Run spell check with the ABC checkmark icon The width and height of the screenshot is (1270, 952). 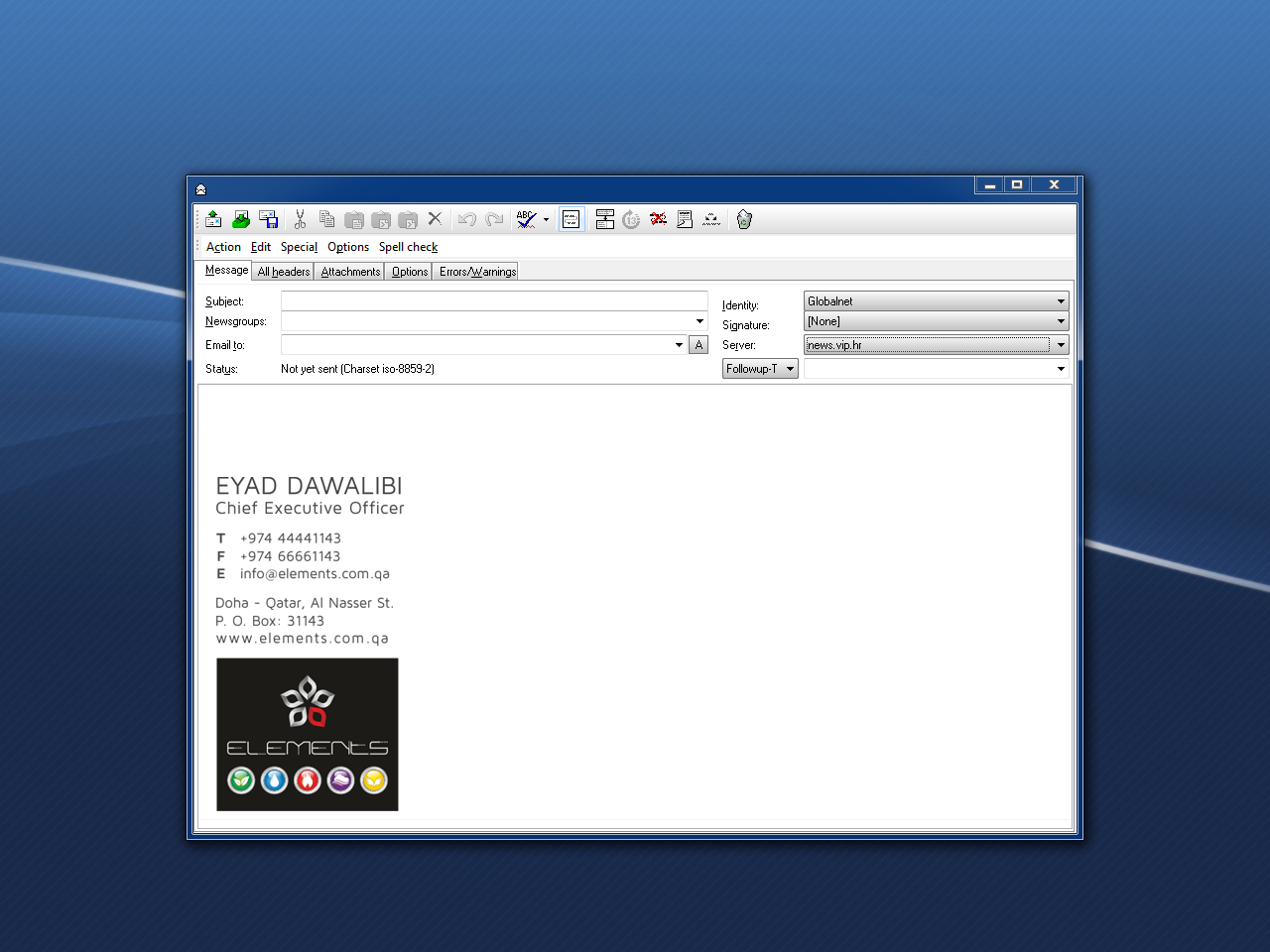[x=526, y=219]
